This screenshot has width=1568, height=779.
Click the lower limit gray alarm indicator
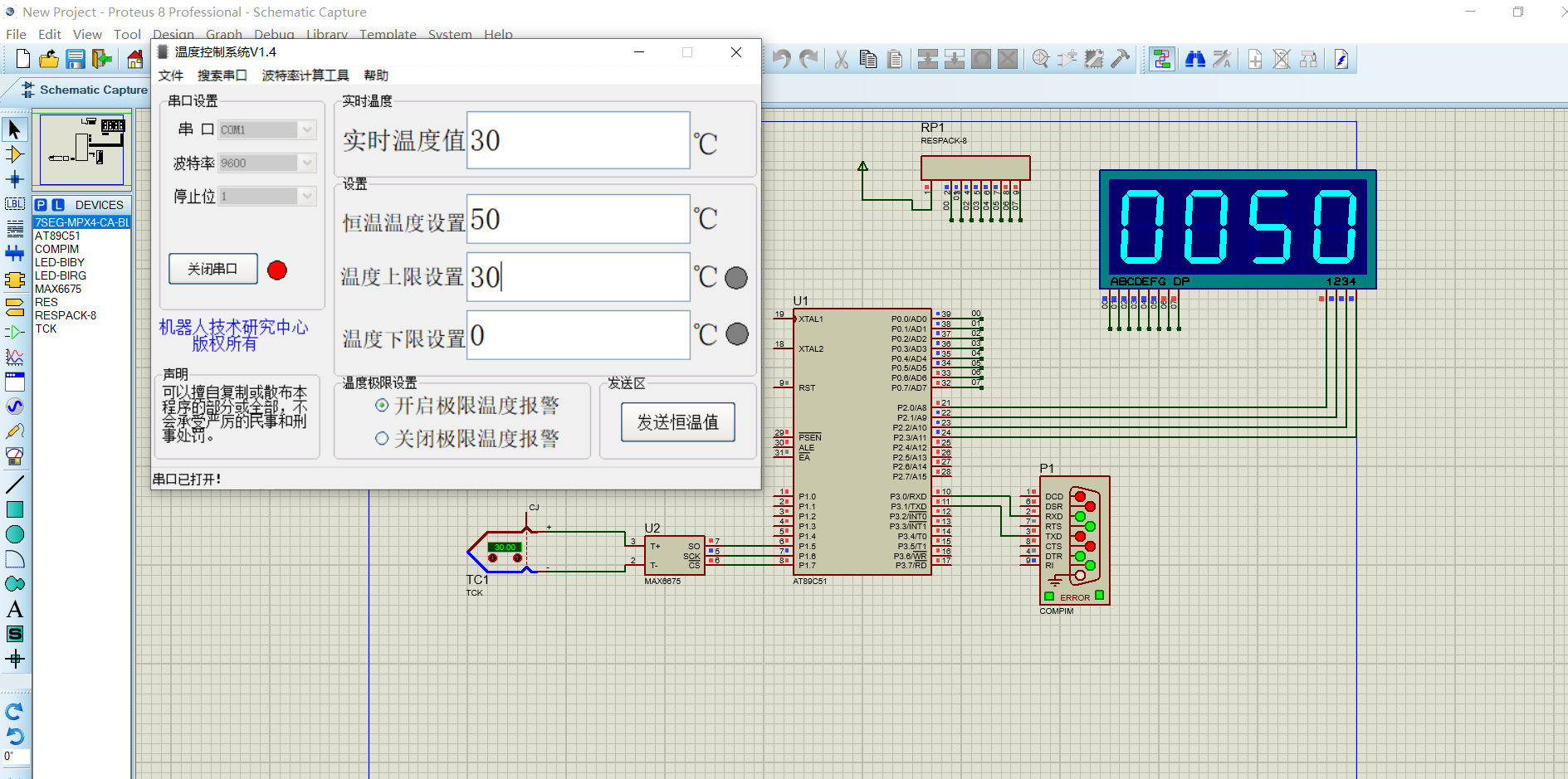click(x=736, y=334)
